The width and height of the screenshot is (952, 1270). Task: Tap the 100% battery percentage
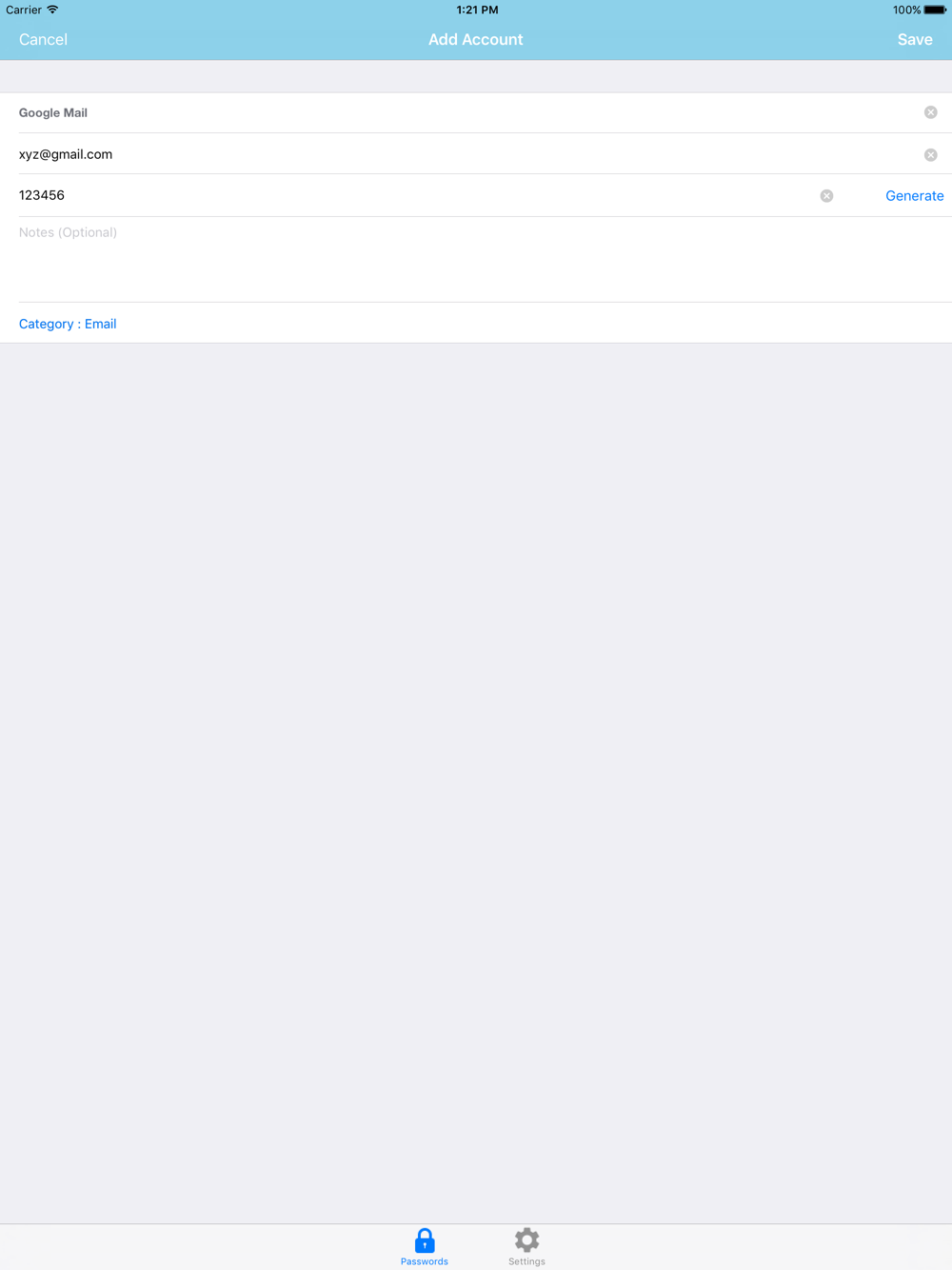point(906,10)
